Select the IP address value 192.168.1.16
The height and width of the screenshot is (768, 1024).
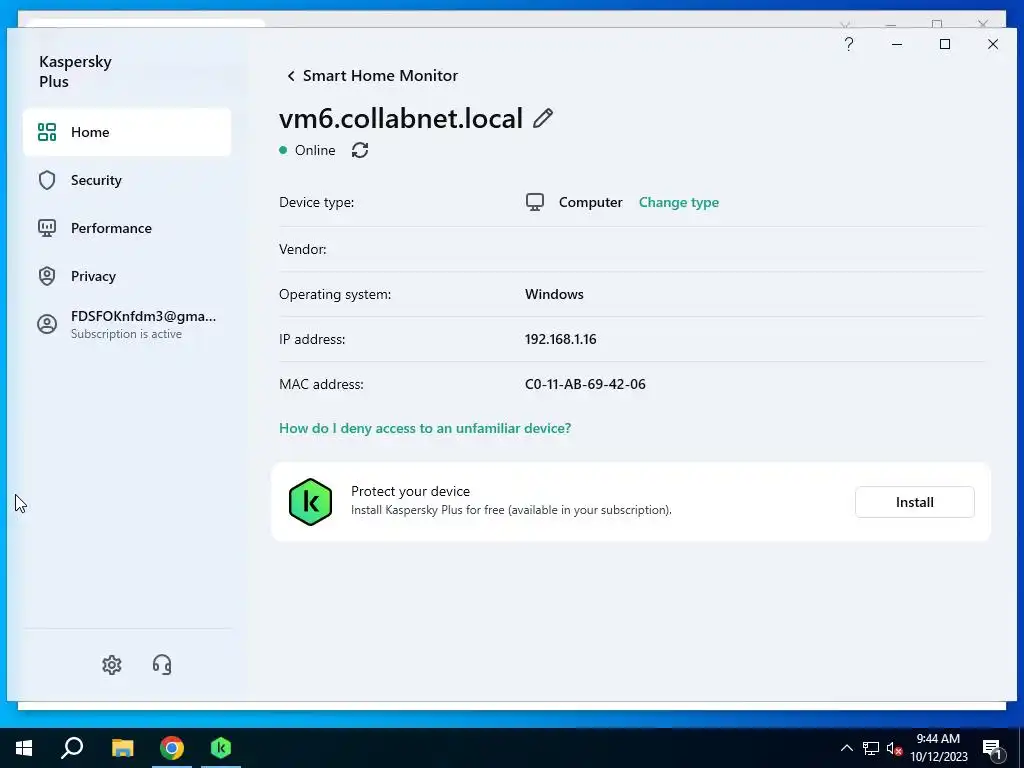pos(560,340)
